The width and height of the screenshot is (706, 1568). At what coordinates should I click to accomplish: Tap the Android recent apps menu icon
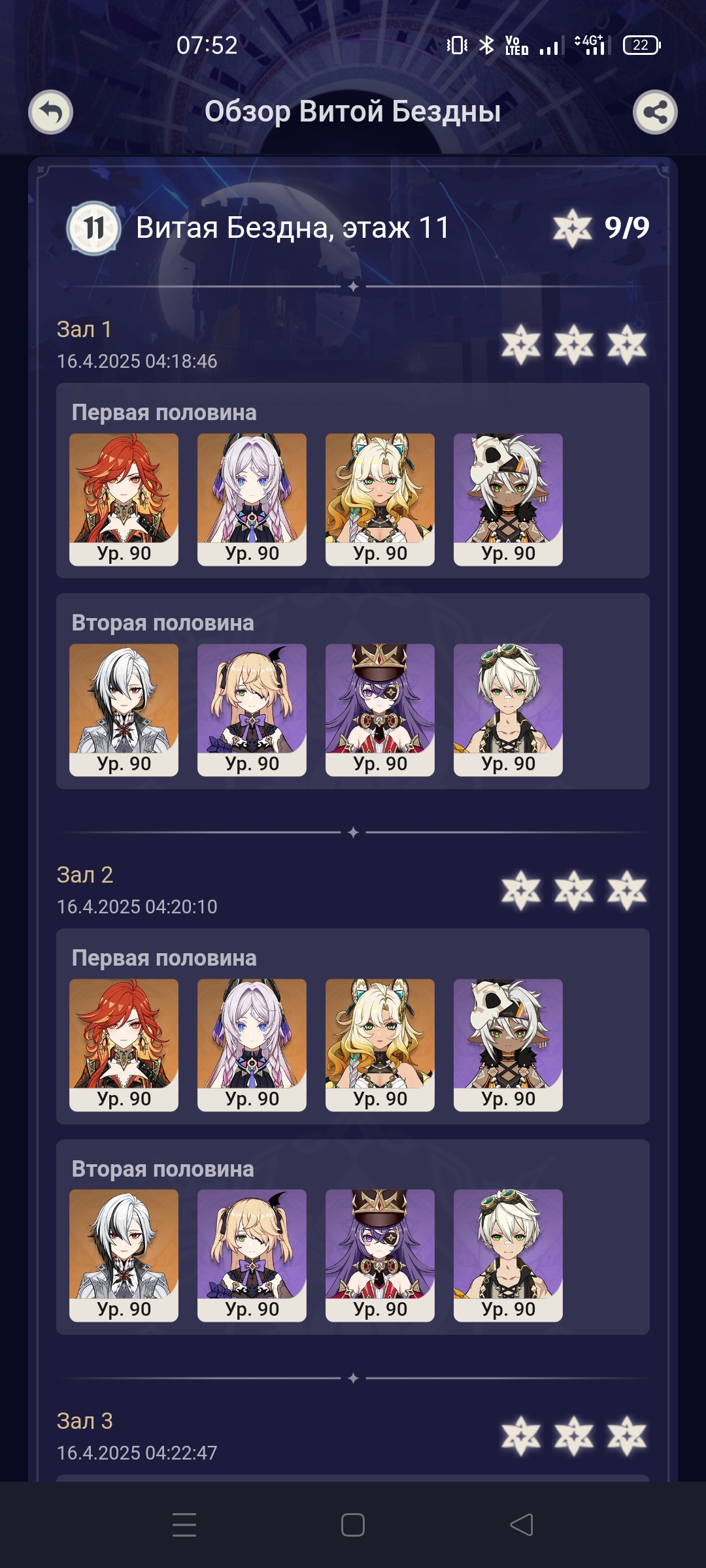pyautogui.click(x=184, y=1525)
